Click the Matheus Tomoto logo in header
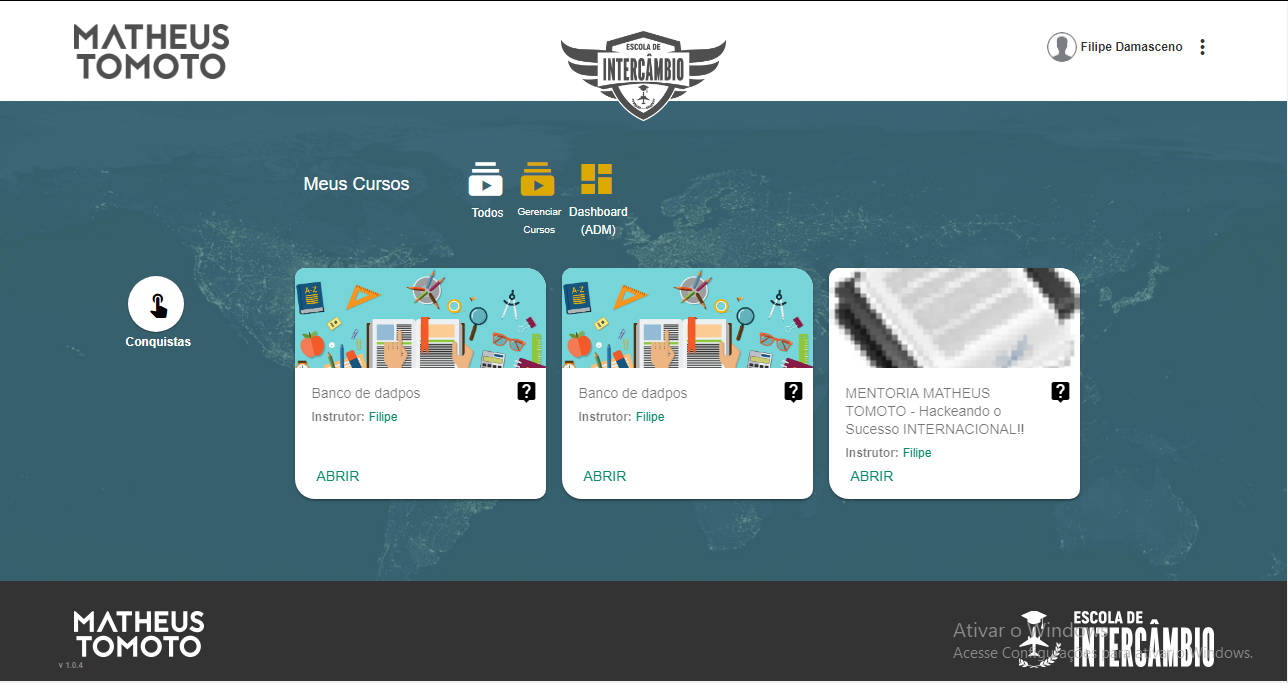1288x683 pixels. click(151, 51)
